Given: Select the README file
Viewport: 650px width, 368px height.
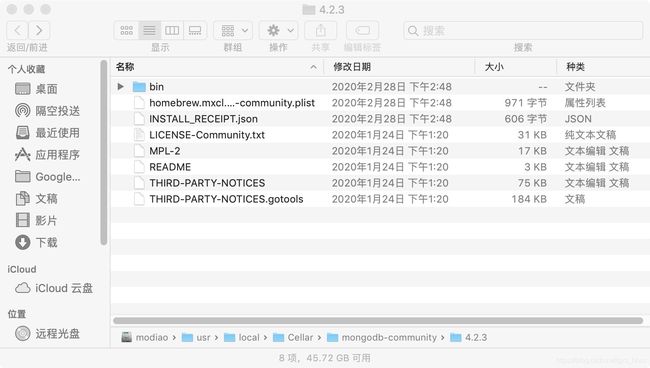Looking at the screenshot, I should [x=381, y=167].
